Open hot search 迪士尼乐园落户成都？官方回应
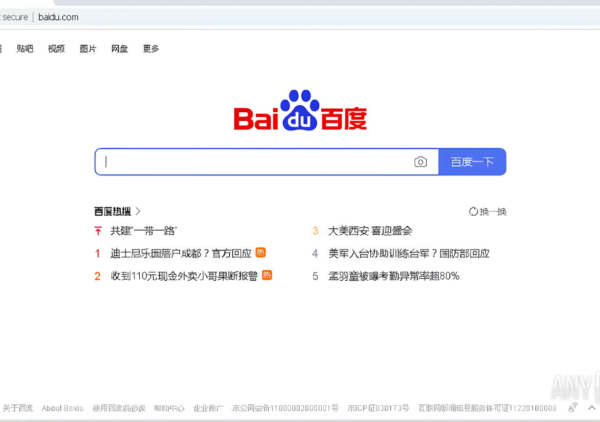The image size is (600, 422). click(x=181, y=253)
